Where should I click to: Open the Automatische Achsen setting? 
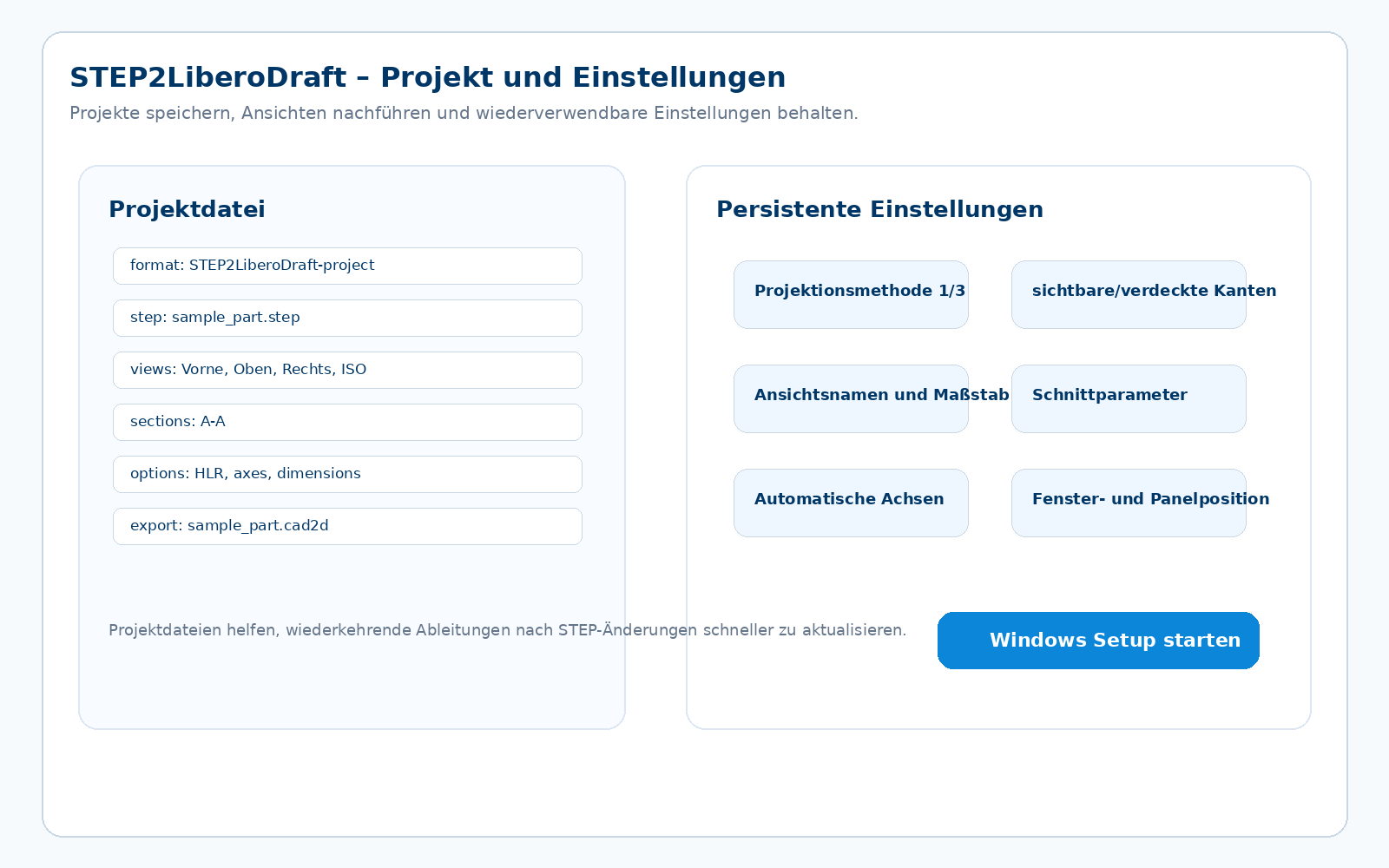[851, 503]
